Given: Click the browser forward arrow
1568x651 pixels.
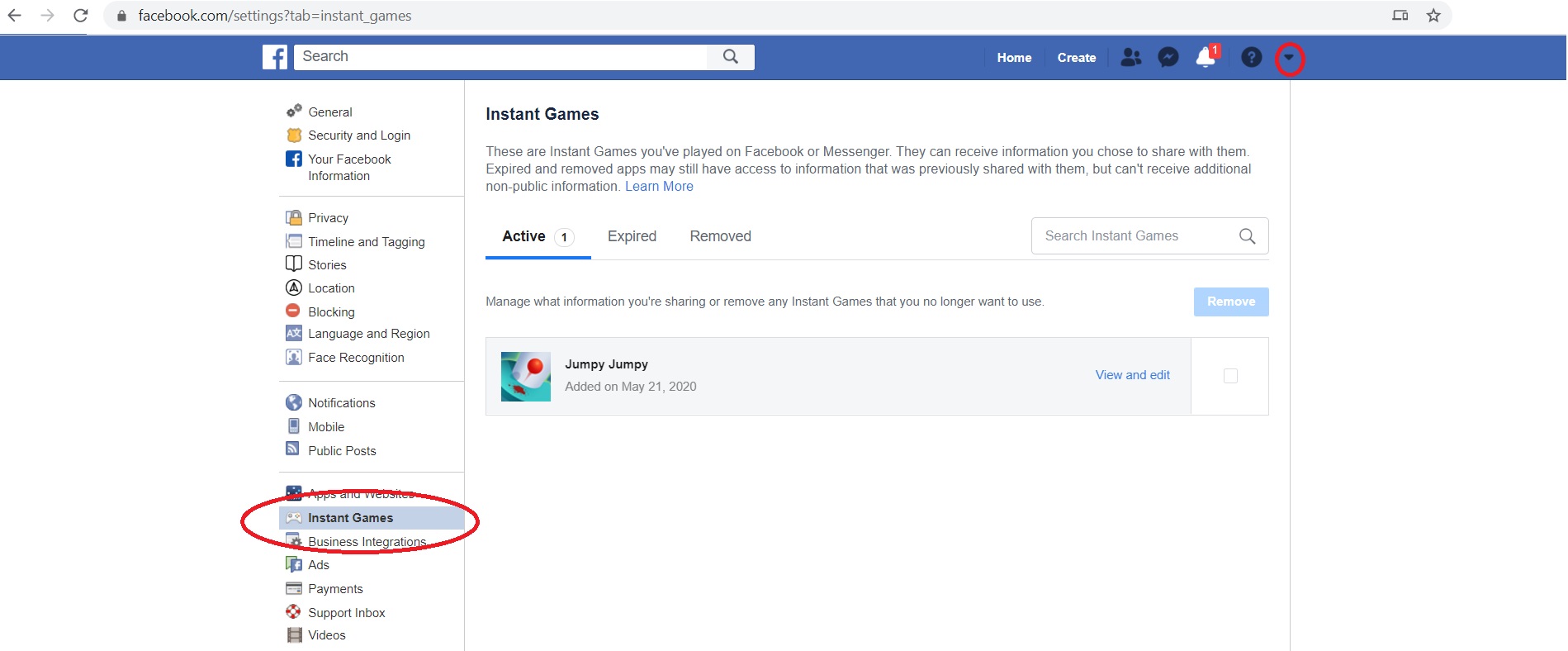Looking at the screenshot, I should coord(47,15).
